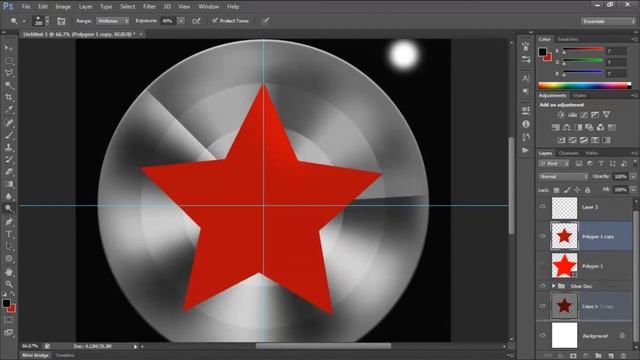Select the History Brush tool
The image size is (640, 360).
click(x=9, y=160)
